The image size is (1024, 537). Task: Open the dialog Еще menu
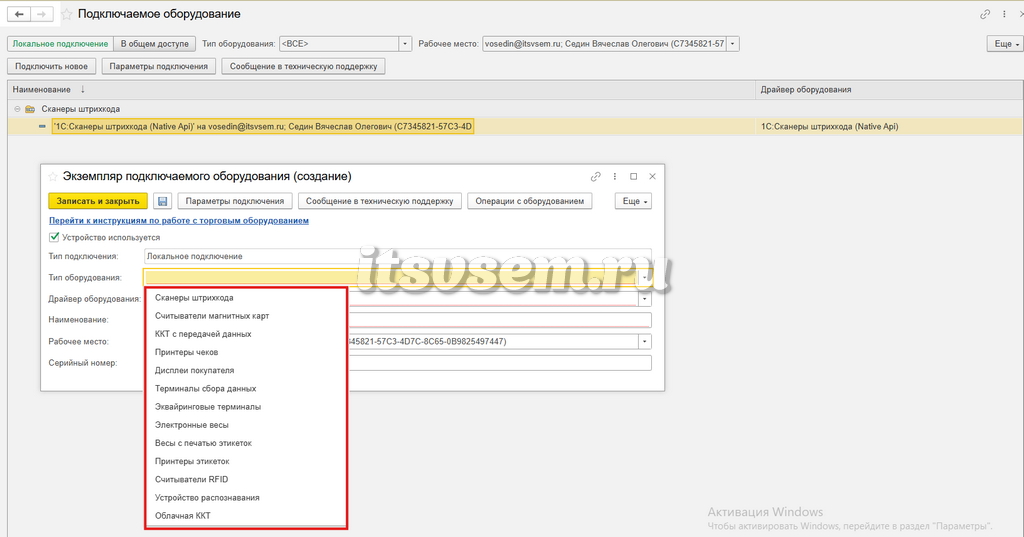point(633,201)
